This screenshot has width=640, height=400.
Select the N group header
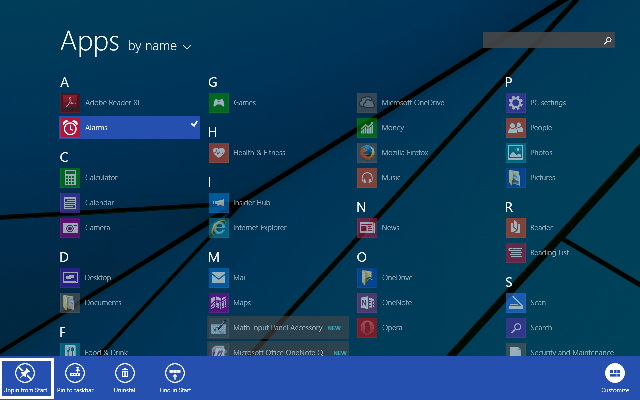pyautogui.click(x=361, y=207)
